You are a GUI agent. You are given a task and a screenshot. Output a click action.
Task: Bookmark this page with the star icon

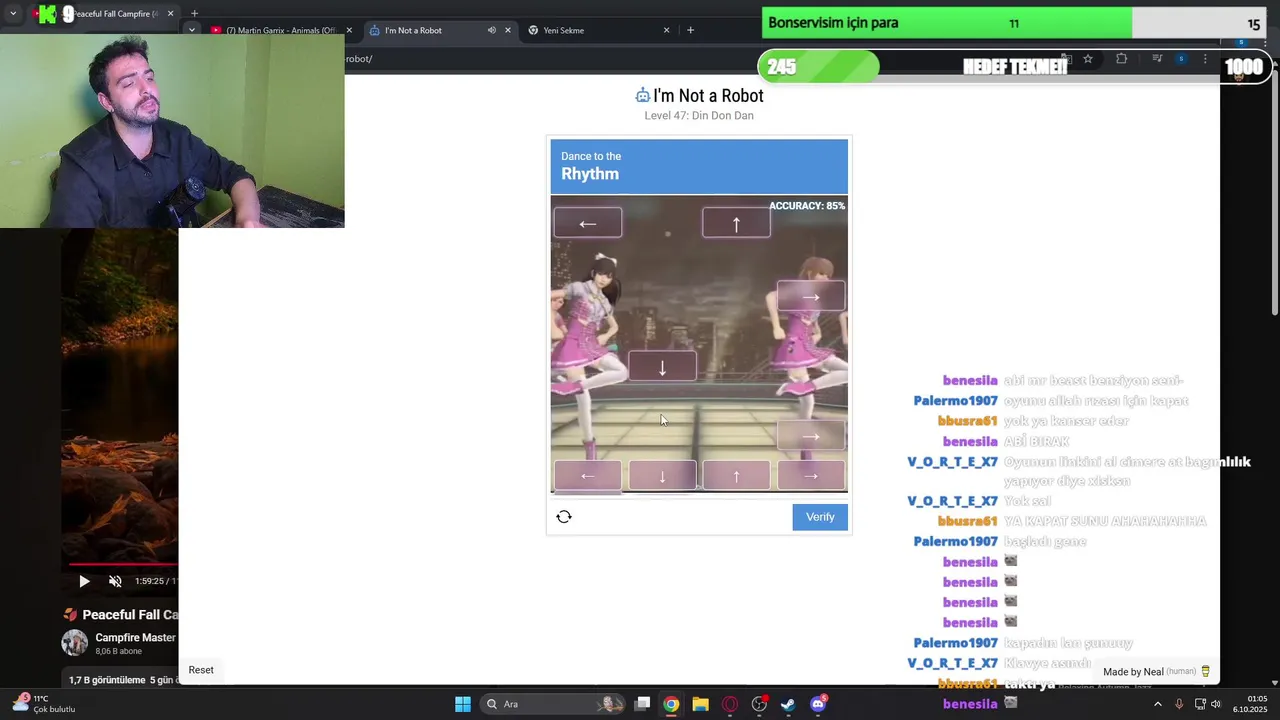pos(1088,59)
